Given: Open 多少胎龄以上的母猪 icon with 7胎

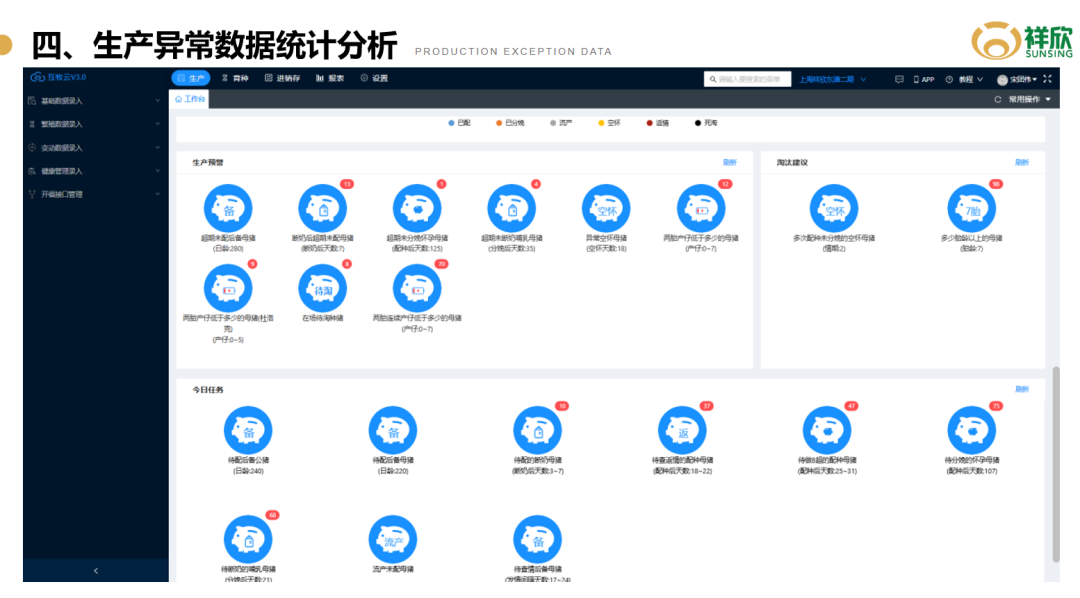Looking at the screenshot, I should pos(972,208).
